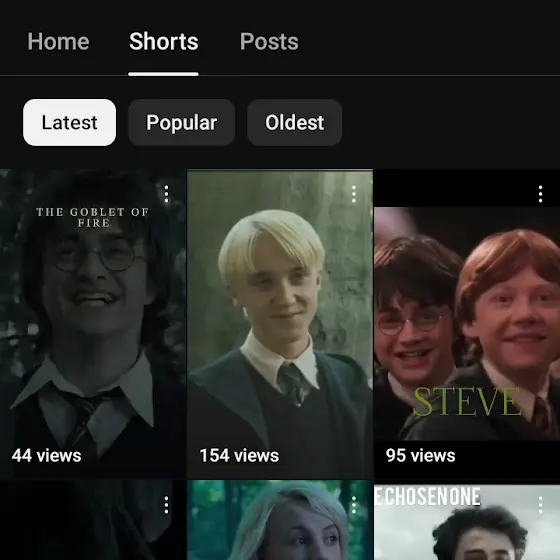Select the Popular filter chip
Screen dimensions: 560x560
click(181, 122)
